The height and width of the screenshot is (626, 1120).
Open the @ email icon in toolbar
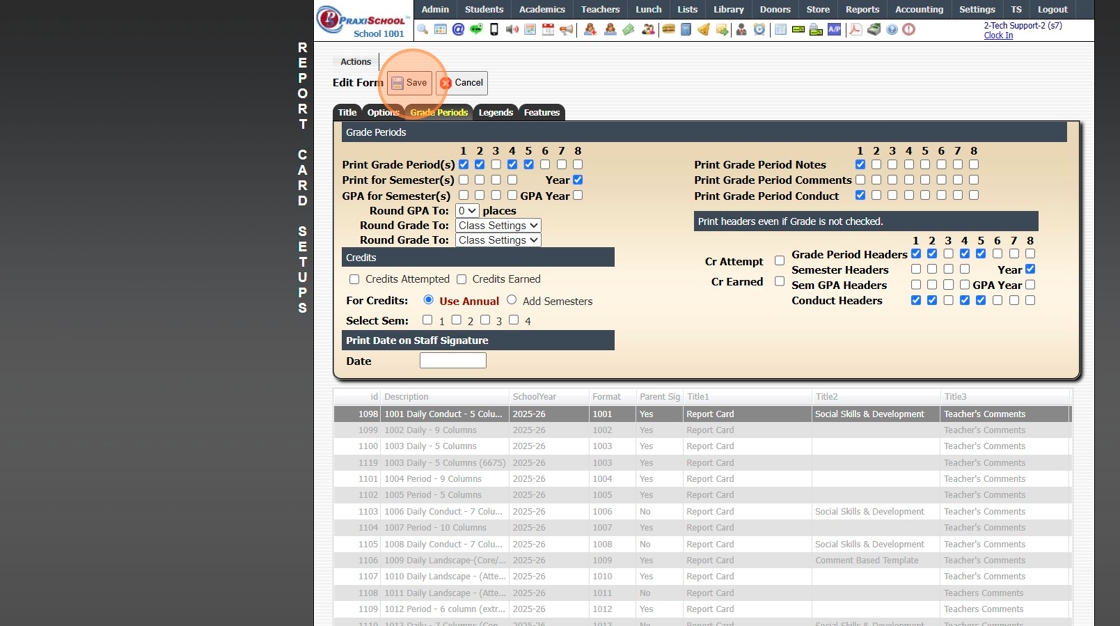tap(458, 29)
